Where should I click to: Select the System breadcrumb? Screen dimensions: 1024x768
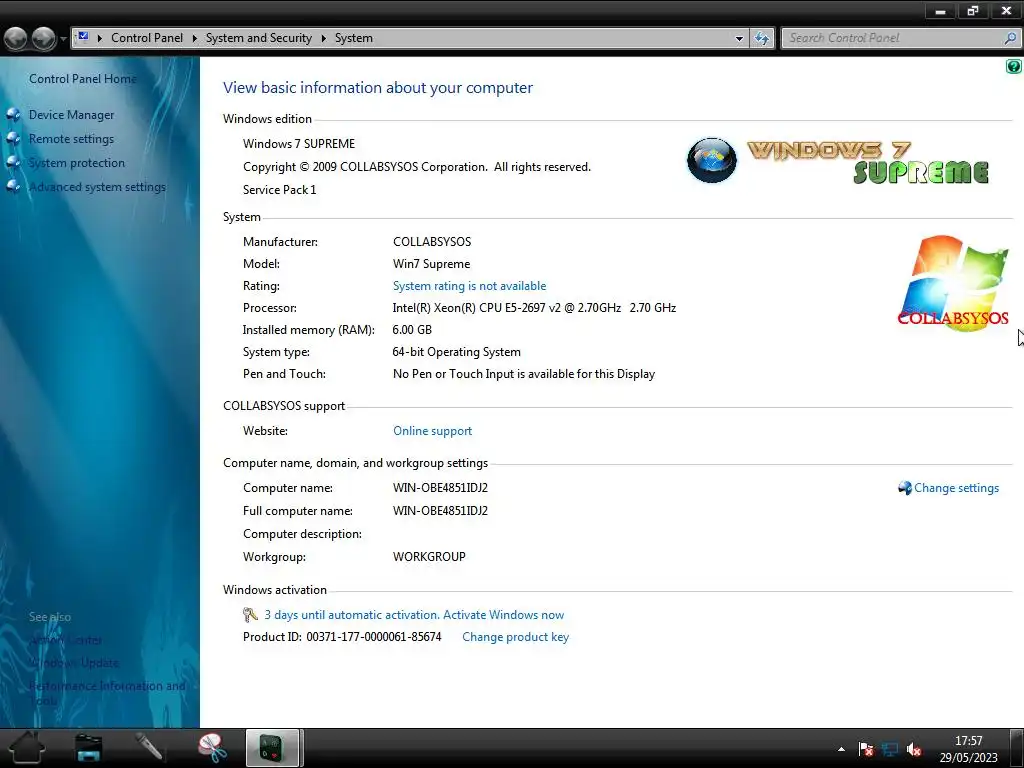coord(354,38)
